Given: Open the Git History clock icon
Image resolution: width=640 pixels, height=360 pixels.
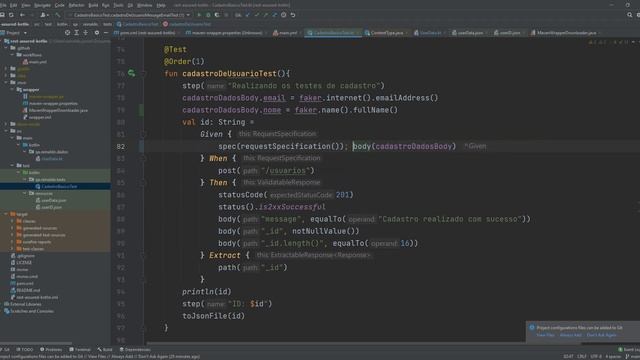Looking at the screenshot, I should pyautogui.click(x=283, y=15).
